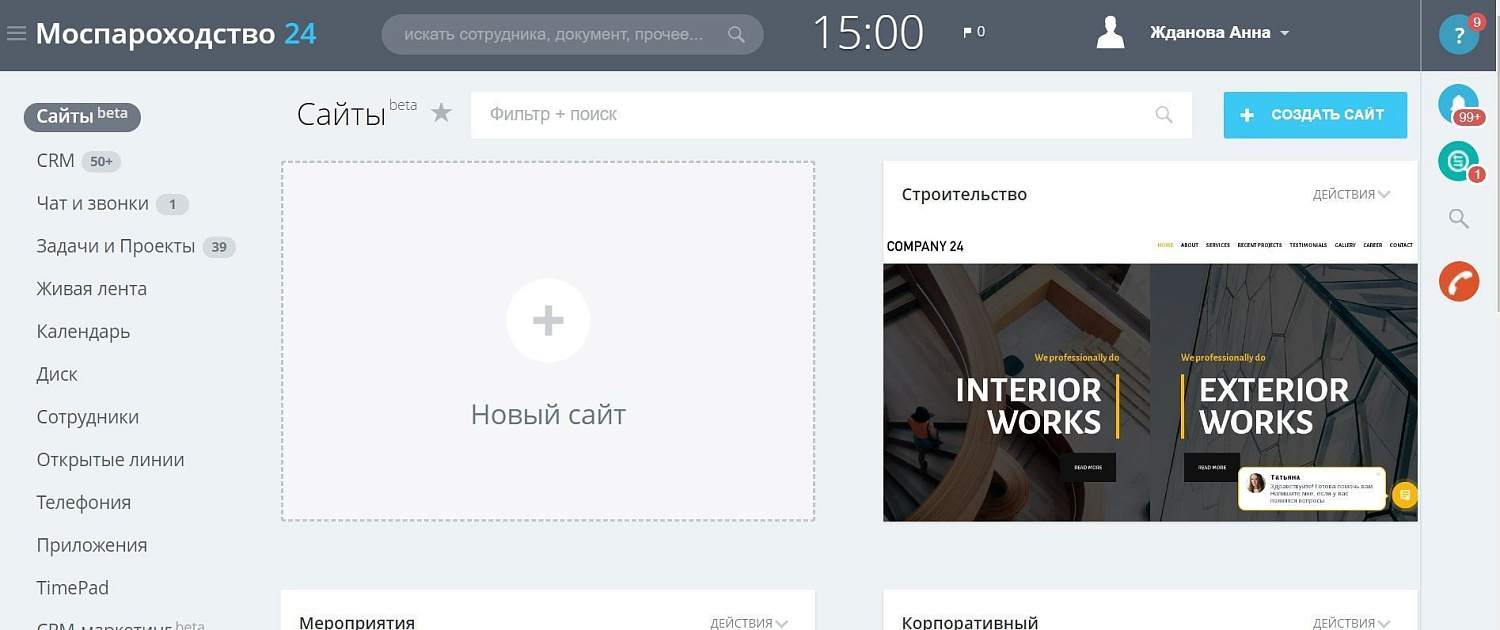Open the green messenger icon with badge 1
Screen dimensions: 1500x630
pos(1457,160)
